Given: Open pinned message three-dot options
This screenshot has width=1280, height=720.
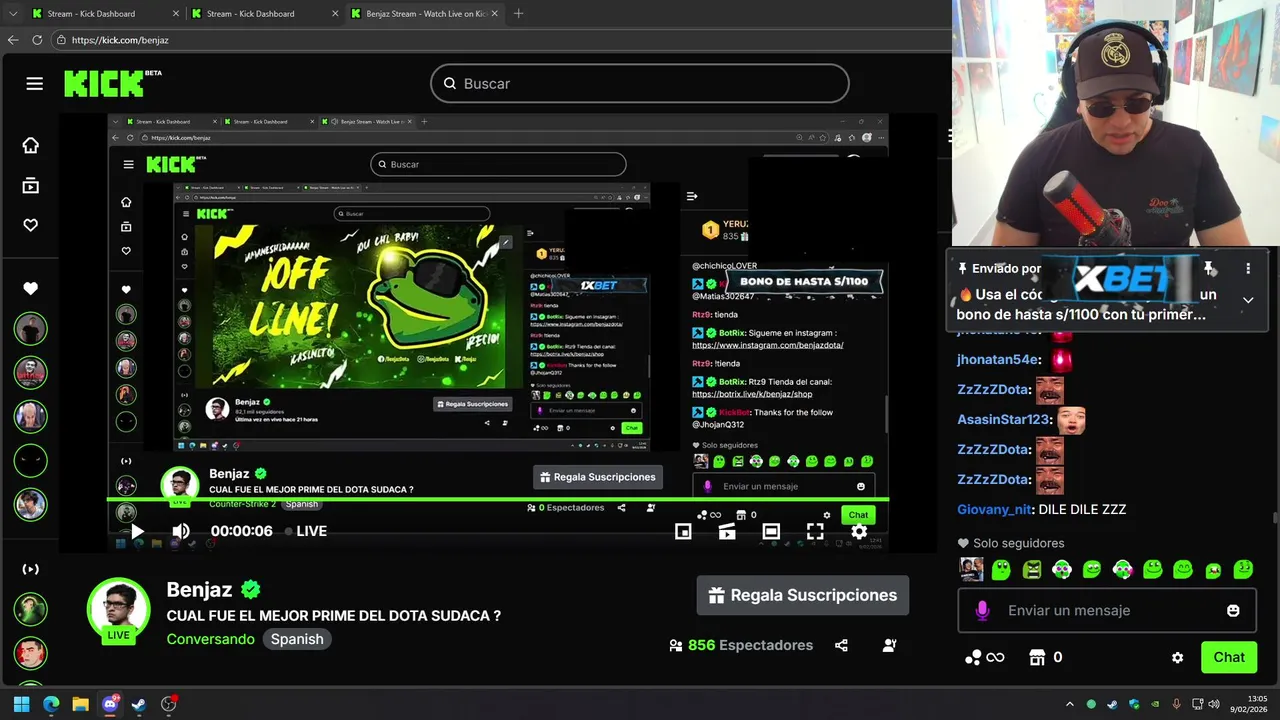Looking at the screenshot, I should (x=1248, y=268).
